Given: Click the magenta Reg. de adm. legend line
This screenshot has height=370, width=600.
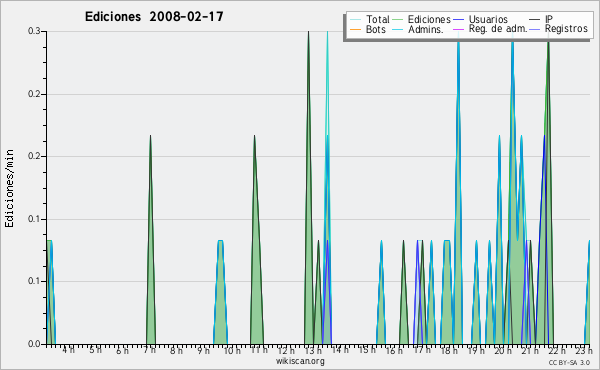Looking at the screenshot, I should click(x=458, y=29).
